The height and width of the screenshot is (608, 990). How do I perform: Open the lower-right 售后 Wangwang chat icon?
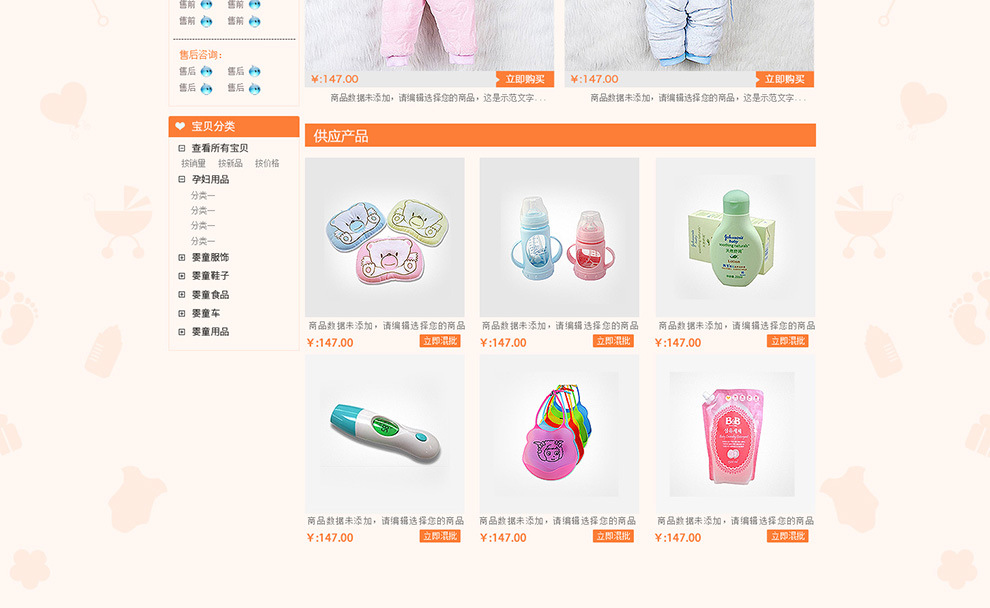[x=254, y=88]
